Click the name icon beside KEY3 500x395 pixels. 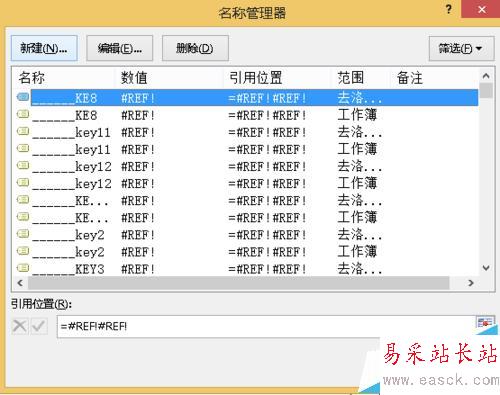click(23, 268)
